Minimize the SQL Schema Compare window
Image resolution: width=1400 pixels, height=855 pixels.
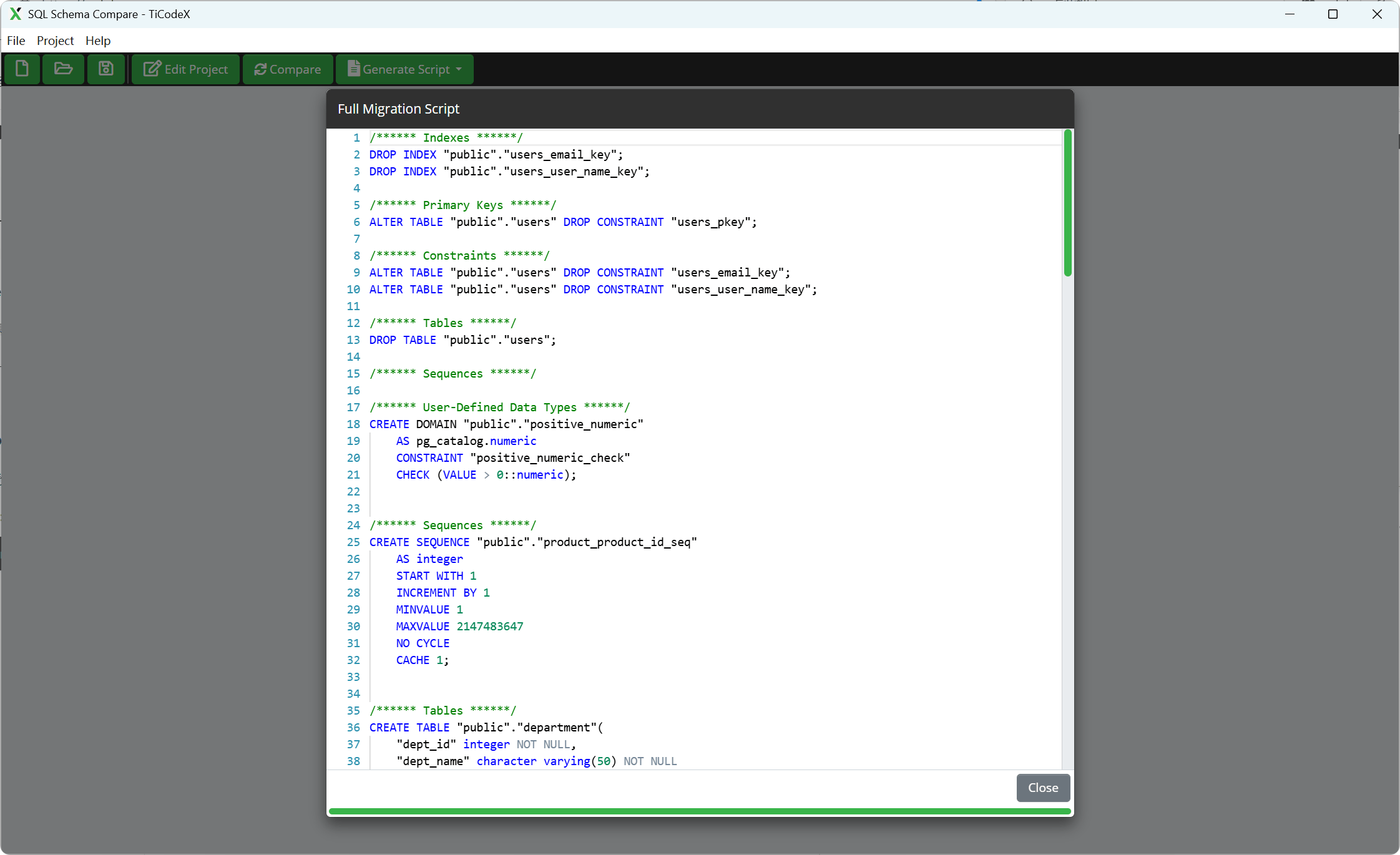pos(1290,14)
